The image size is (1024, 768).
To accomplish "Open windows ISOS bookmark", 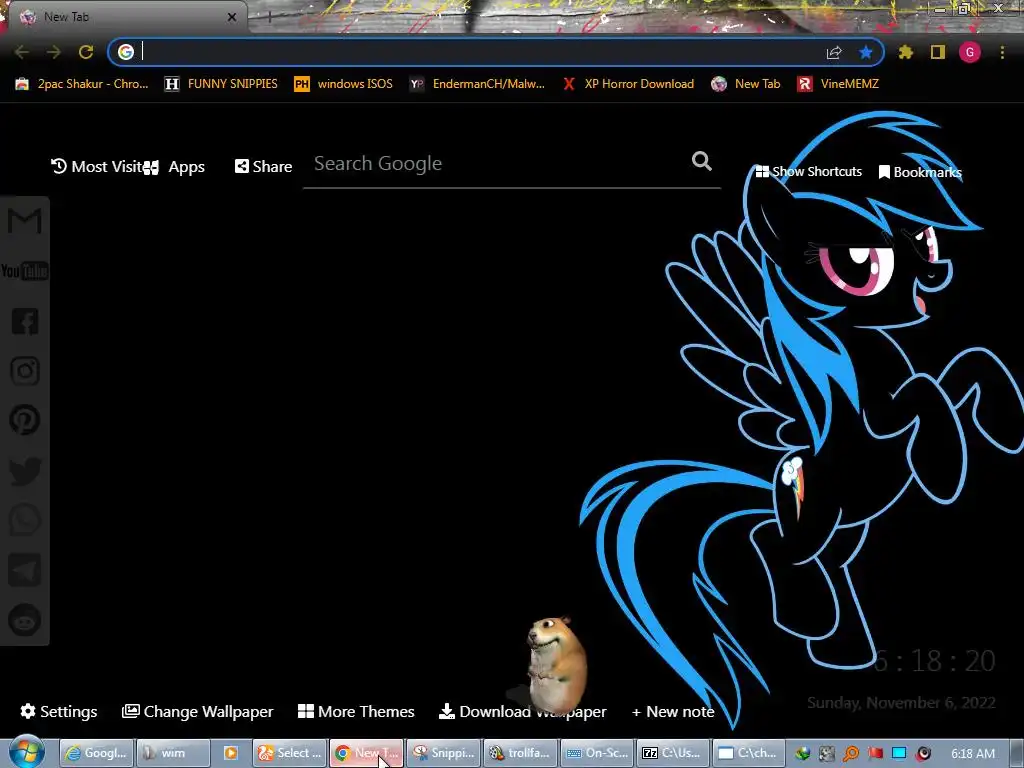I will pyautogui.click(x=344, y=84).
